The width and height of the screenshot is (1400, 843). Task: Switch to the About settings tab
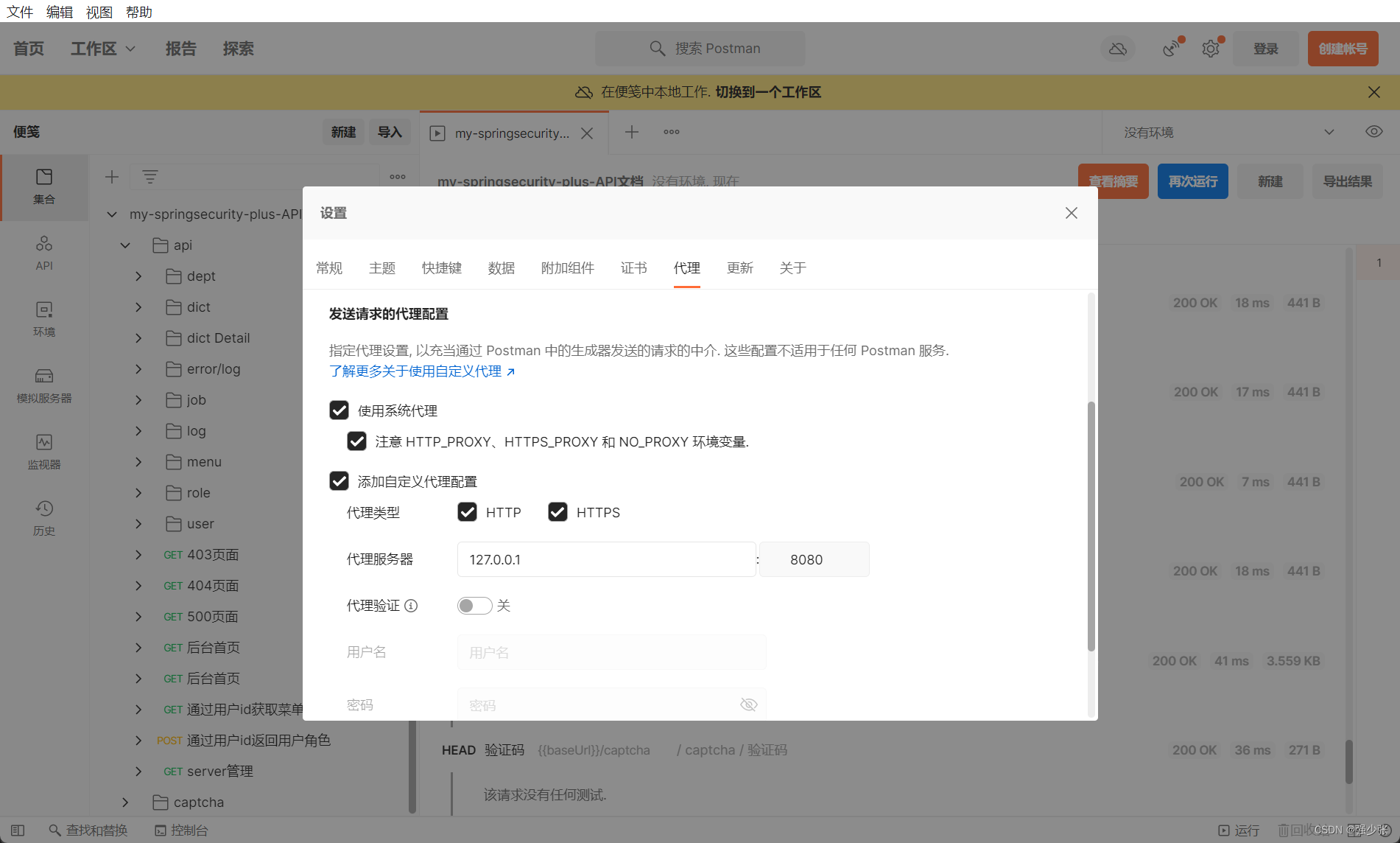[793, 268]
